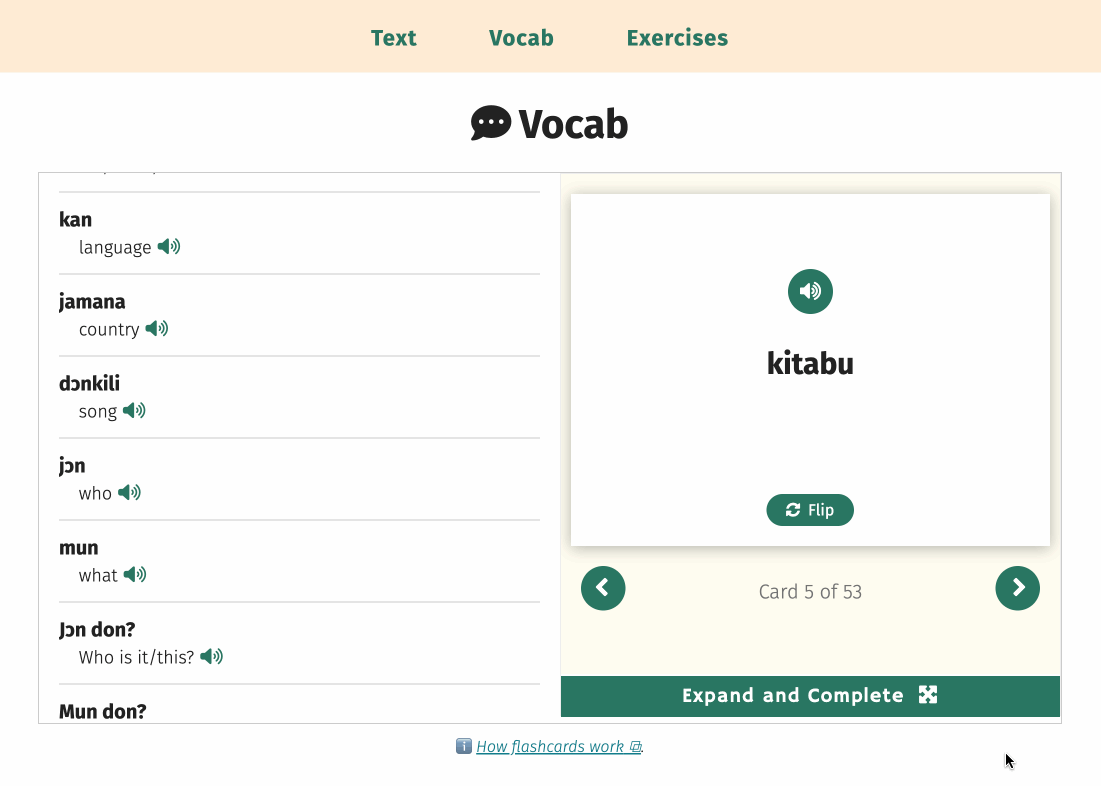Click the info icon before the flashcards link
This screenshot has width=1101, height=786.
[x=464, y=746]
